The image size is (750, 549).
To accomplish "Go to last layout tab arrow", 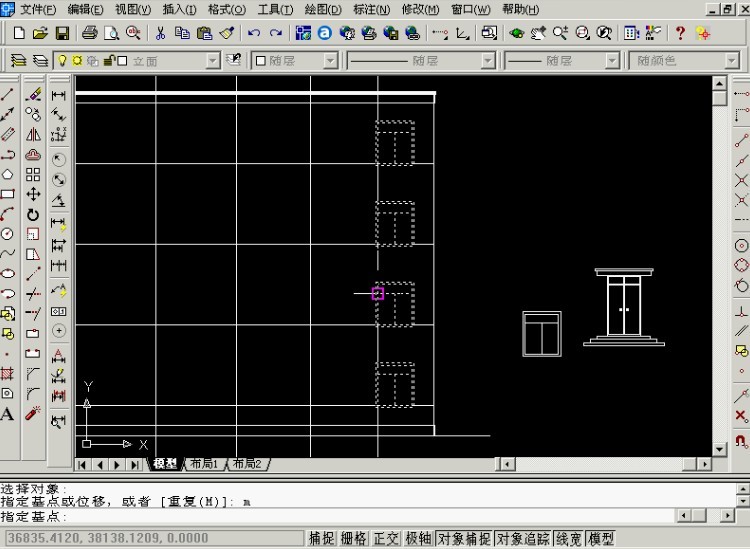I will (135, 464).
